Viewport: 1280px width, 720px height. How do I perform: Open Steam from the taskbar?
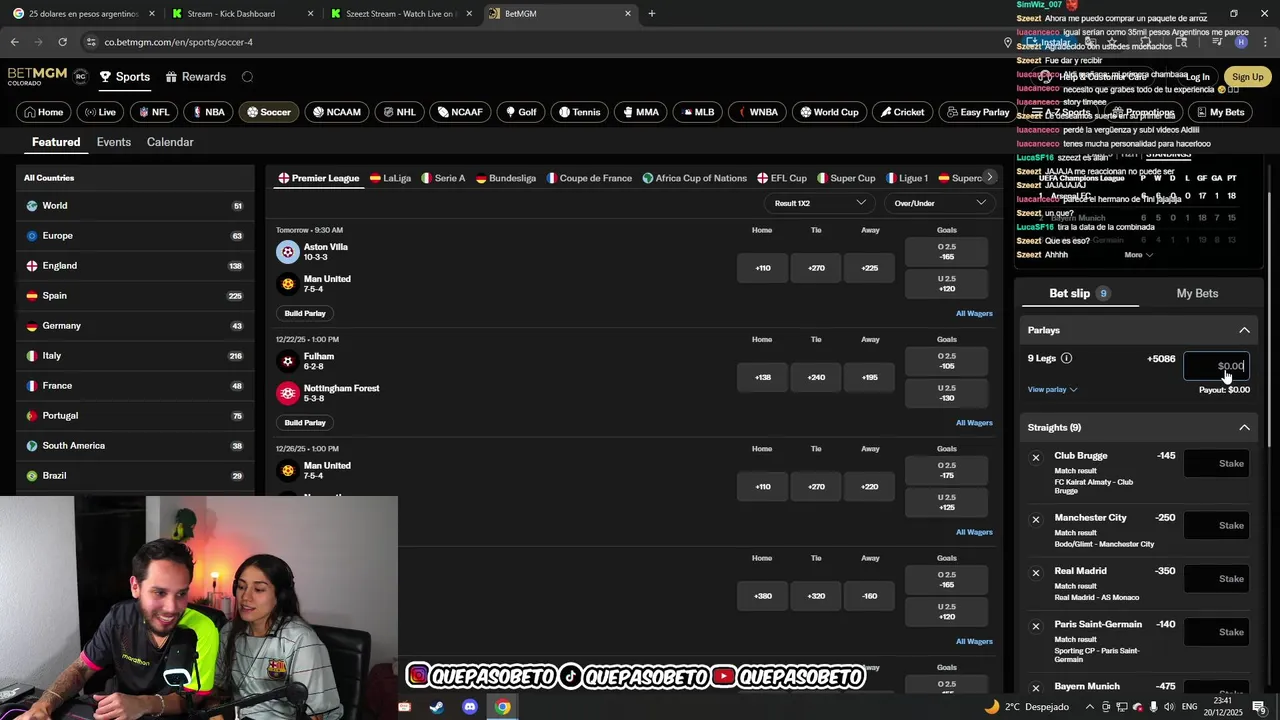click(x=437, y=707)
